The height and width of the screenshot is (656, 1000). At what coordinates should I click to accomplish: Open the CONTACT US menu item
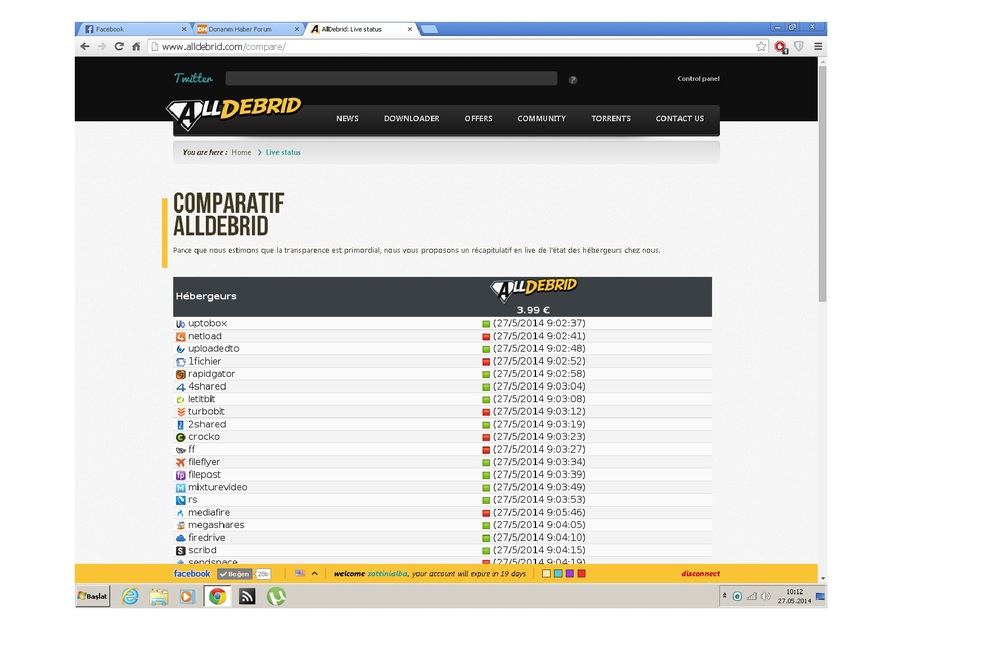(x=680, y=119)
